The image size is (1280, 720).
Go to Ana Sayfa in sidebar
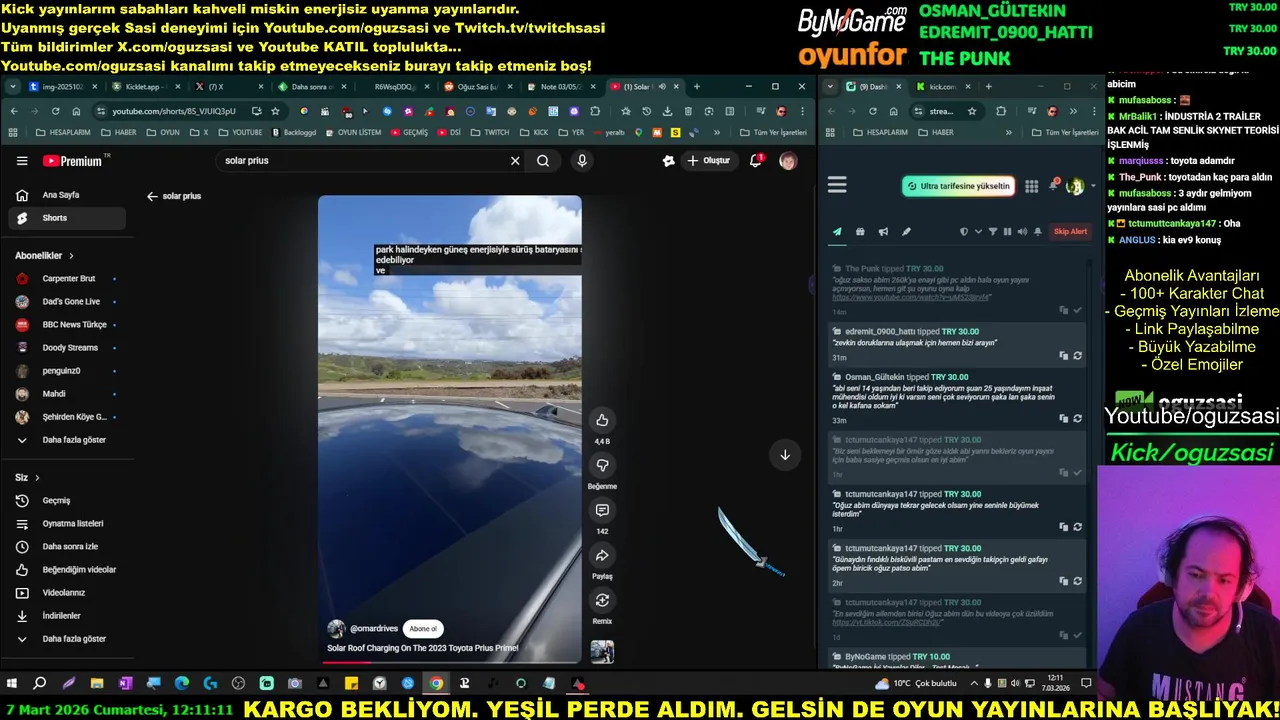click(68, 195)
